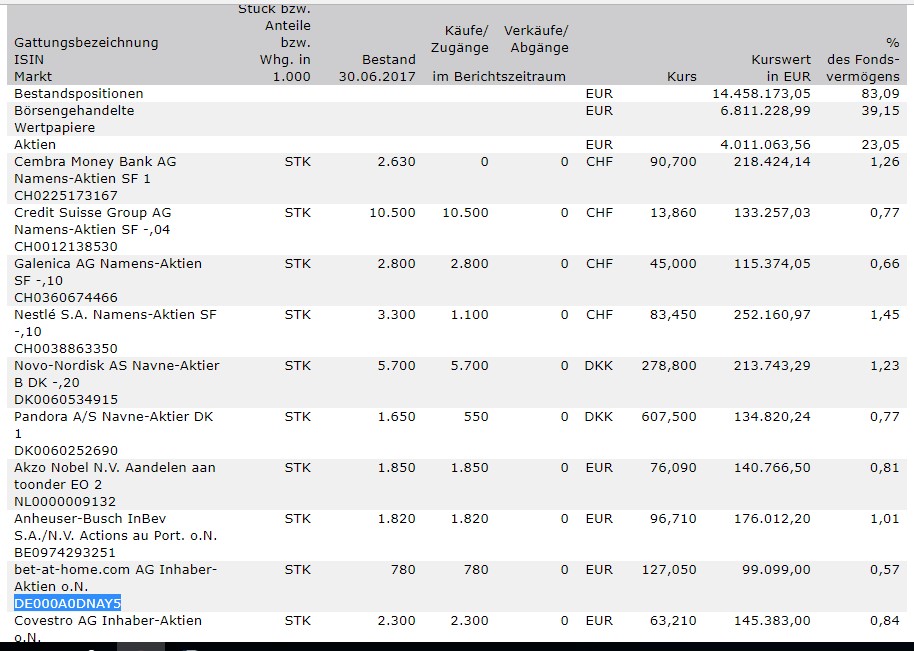Click the Pandora A/S Navne-Aktier name
The width and height of the screenshot is (914, 651).
pyautogui.click(x=113, y=417)
